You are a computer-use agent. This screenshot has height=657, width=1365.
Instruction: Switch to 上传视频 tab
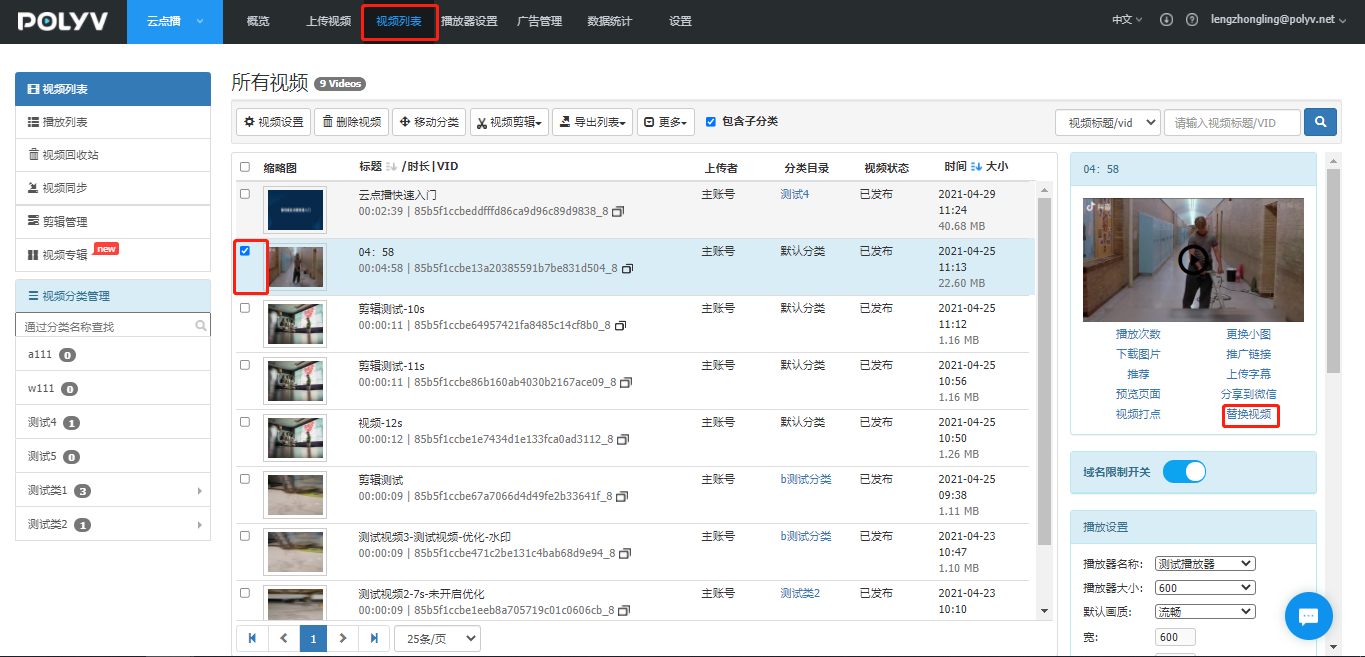[328, 21]
